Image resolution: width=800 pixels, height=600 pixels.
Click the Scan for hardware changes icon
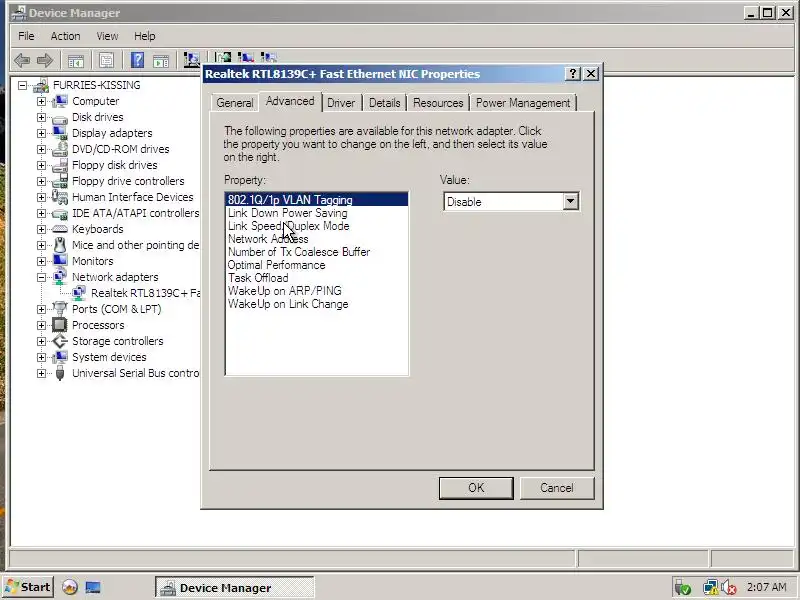point(192,60)
